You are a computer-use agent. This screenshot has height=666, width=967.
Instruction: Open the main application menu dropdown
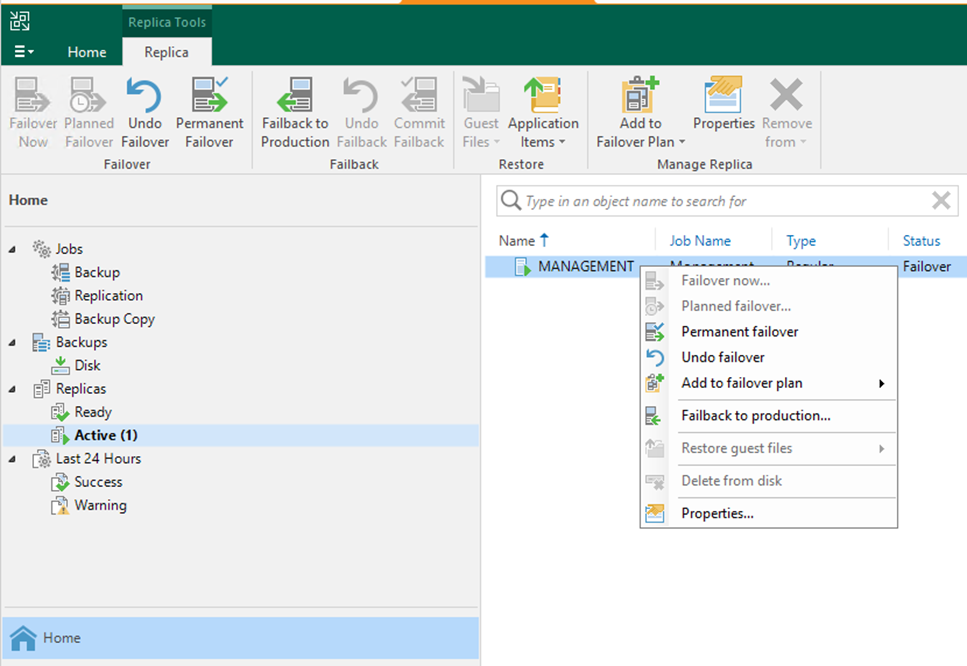pyautogui.click(x=24, y=52)
